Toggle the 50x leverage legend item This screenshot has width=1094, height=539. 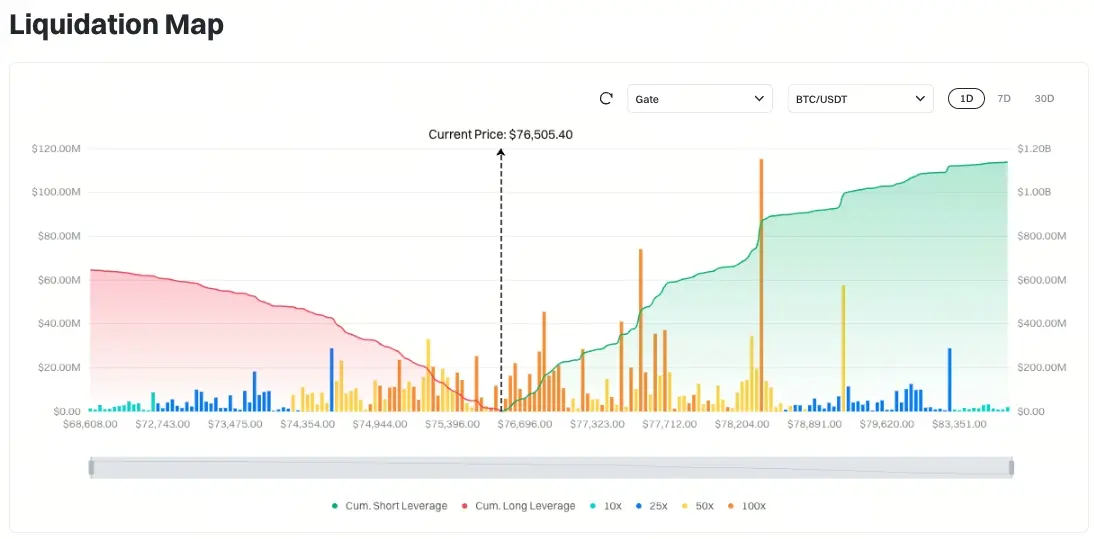coord(698,506)
